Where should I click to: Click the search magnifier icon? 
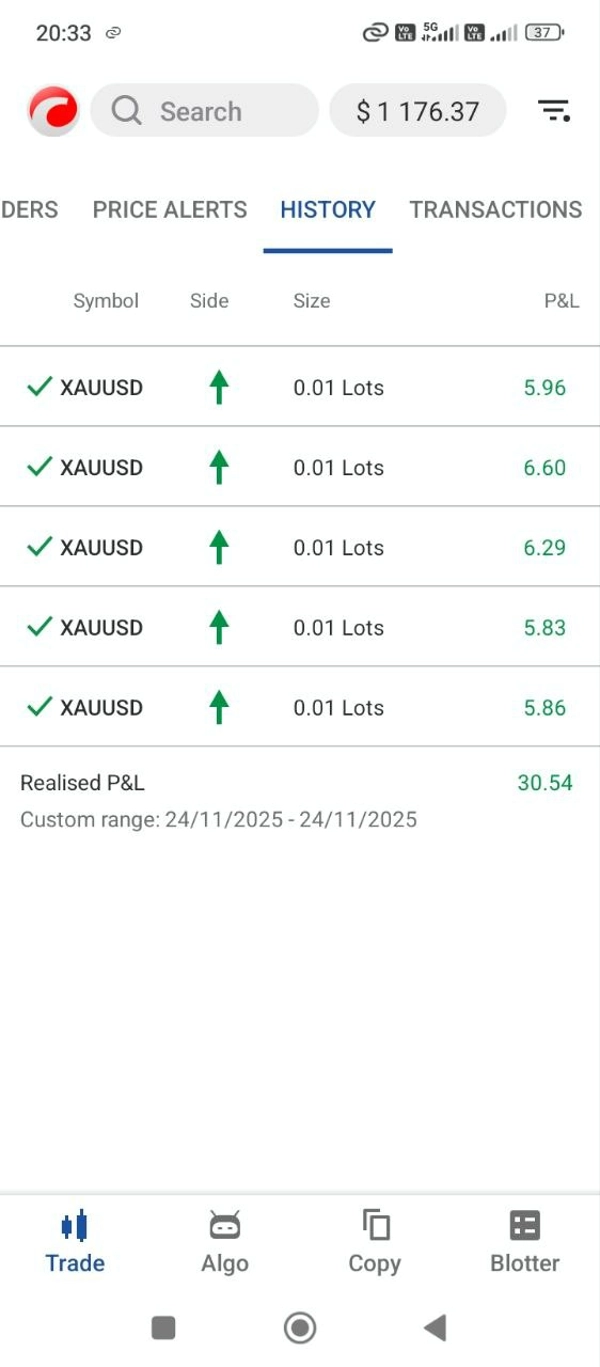(x=127, y=111)
